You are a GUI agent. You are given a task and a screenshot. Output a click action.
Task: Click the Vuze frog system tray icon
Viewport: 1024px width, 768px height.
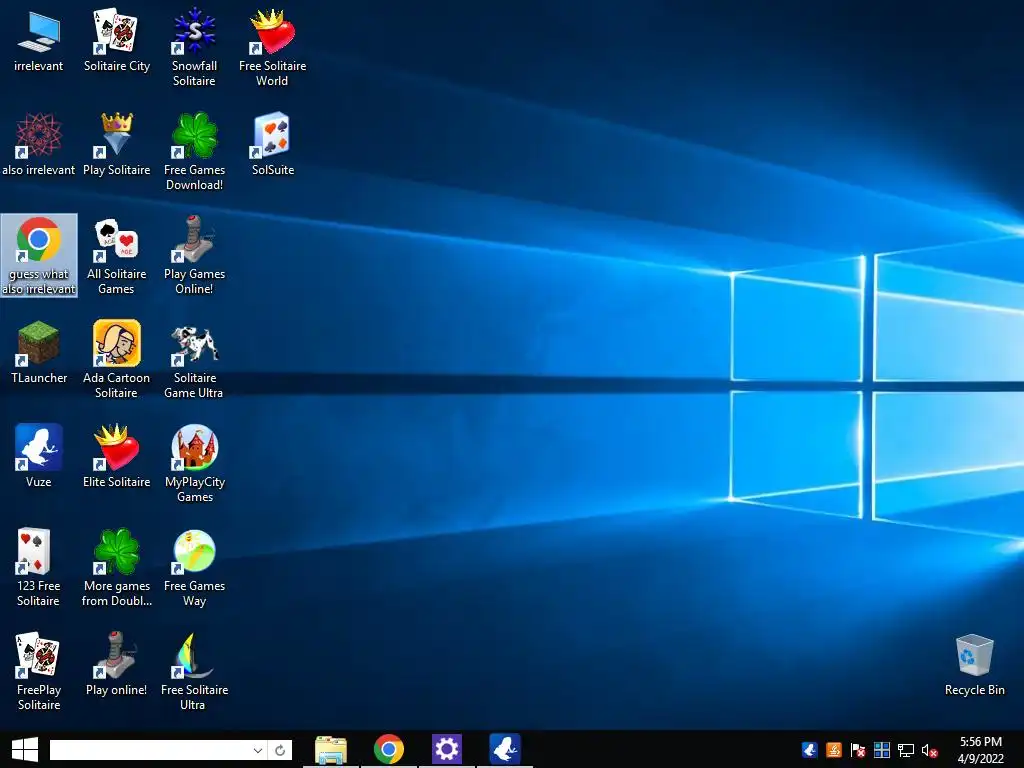(x=810, y=750)
